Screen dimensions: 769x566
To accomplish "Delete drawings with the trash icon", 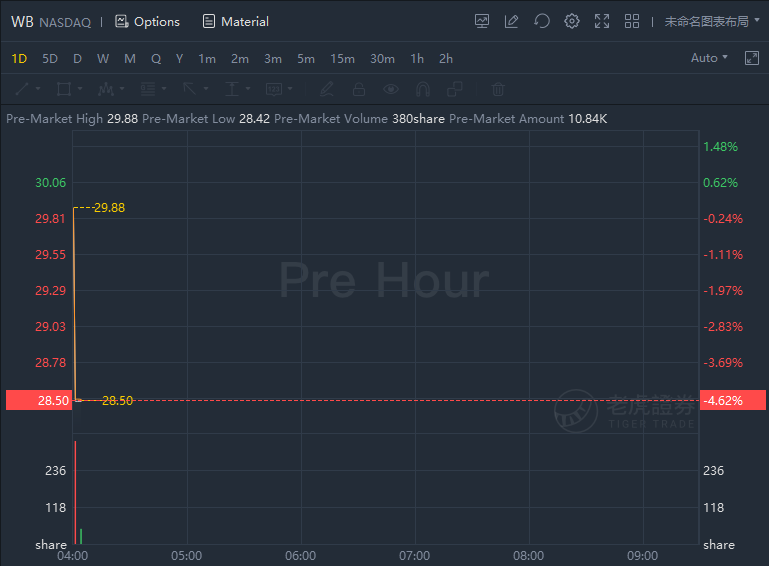I will click(498, 89).
